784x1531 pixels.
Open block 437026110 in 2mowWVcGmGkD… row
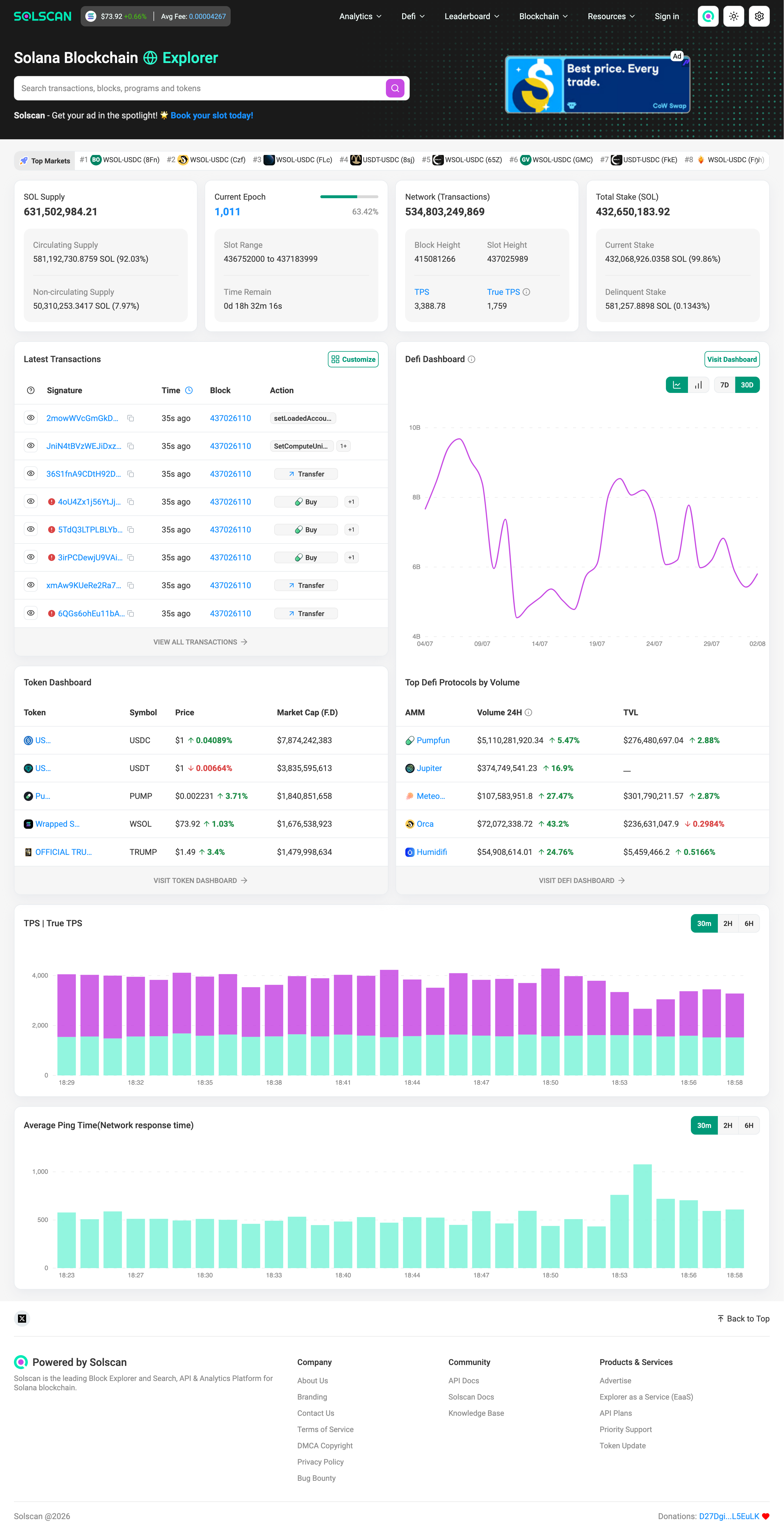tap(231, 418)
